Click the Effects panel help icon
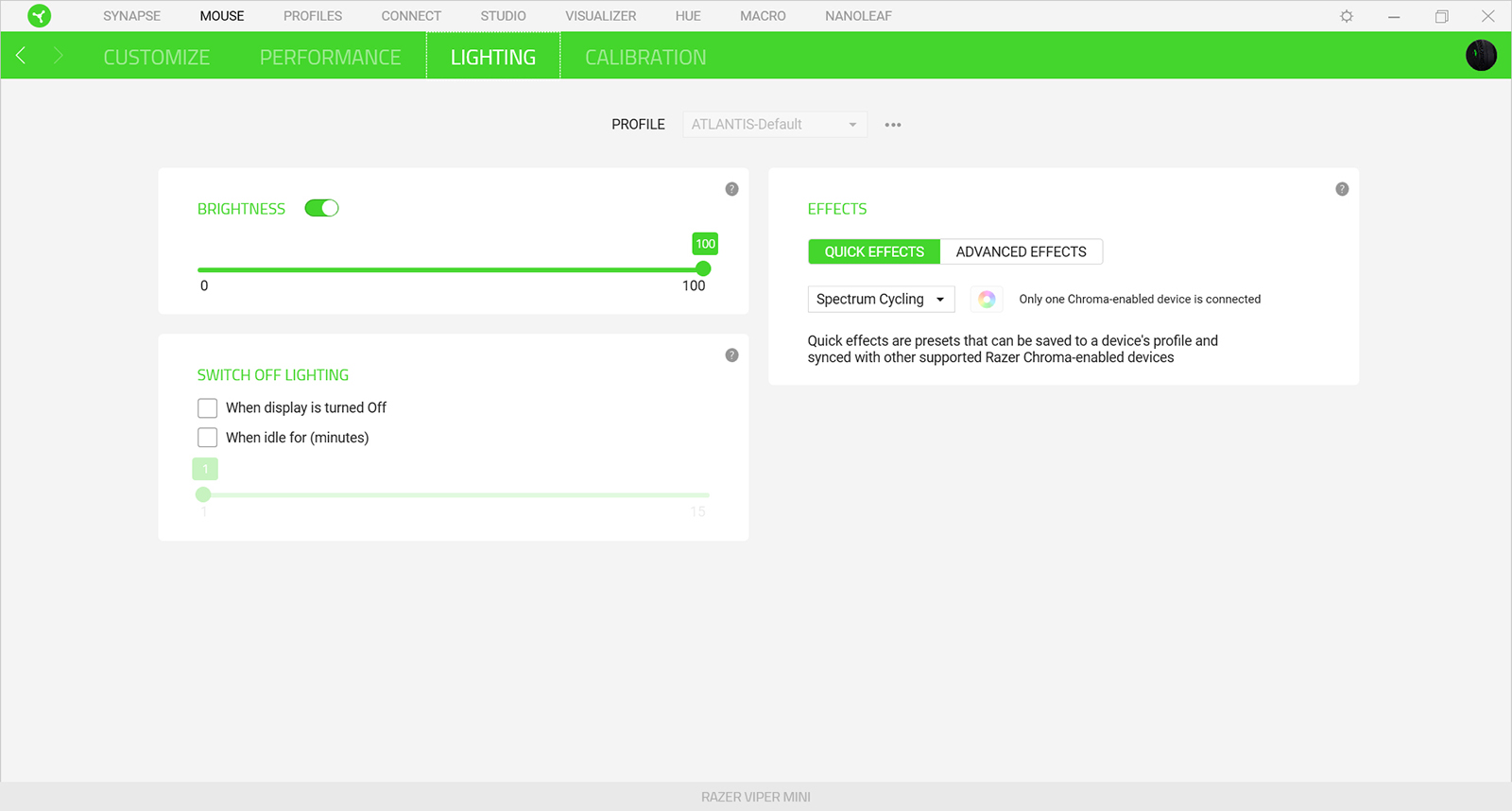 [1342, 189]
